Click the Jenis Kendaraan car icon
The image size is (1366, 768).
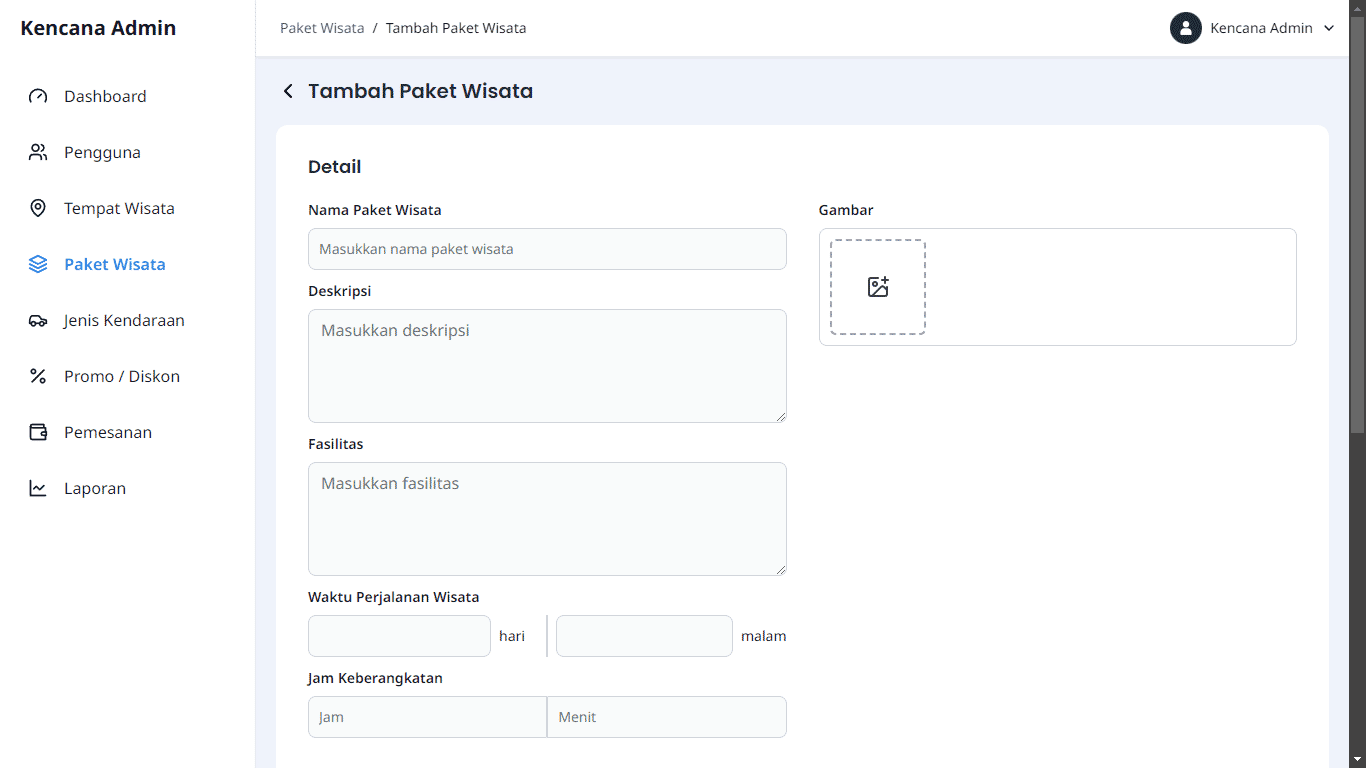point(38,321)
